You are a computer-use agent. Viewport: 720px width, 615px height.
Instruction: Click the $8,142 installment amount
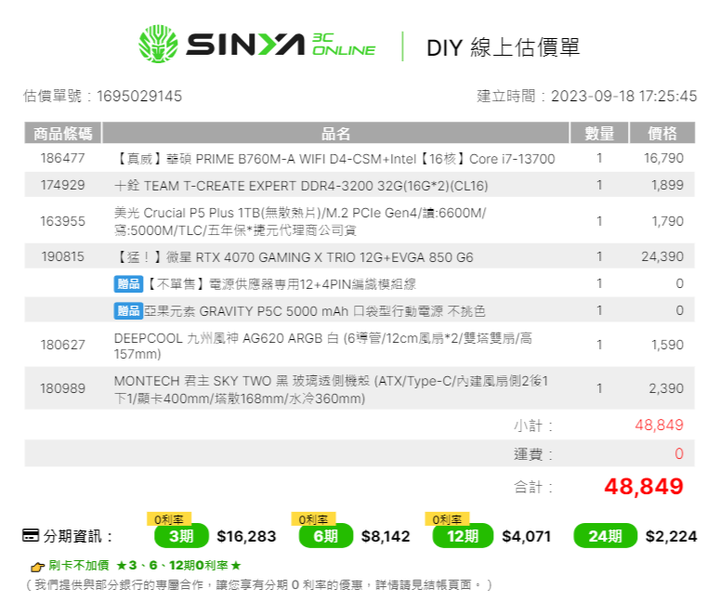pyautogui.click(x=386, y=536)
